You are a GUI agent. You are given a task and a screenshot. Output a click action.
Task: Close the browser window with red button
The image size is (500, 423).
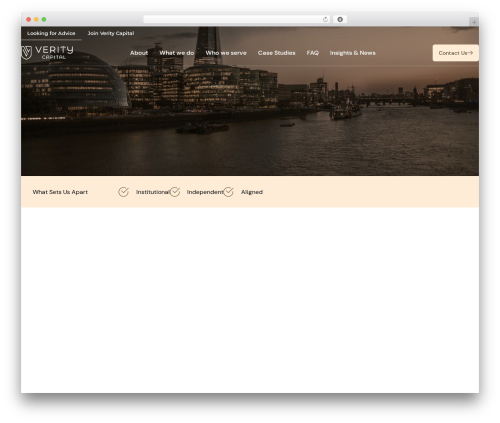[x=29, y=19]
